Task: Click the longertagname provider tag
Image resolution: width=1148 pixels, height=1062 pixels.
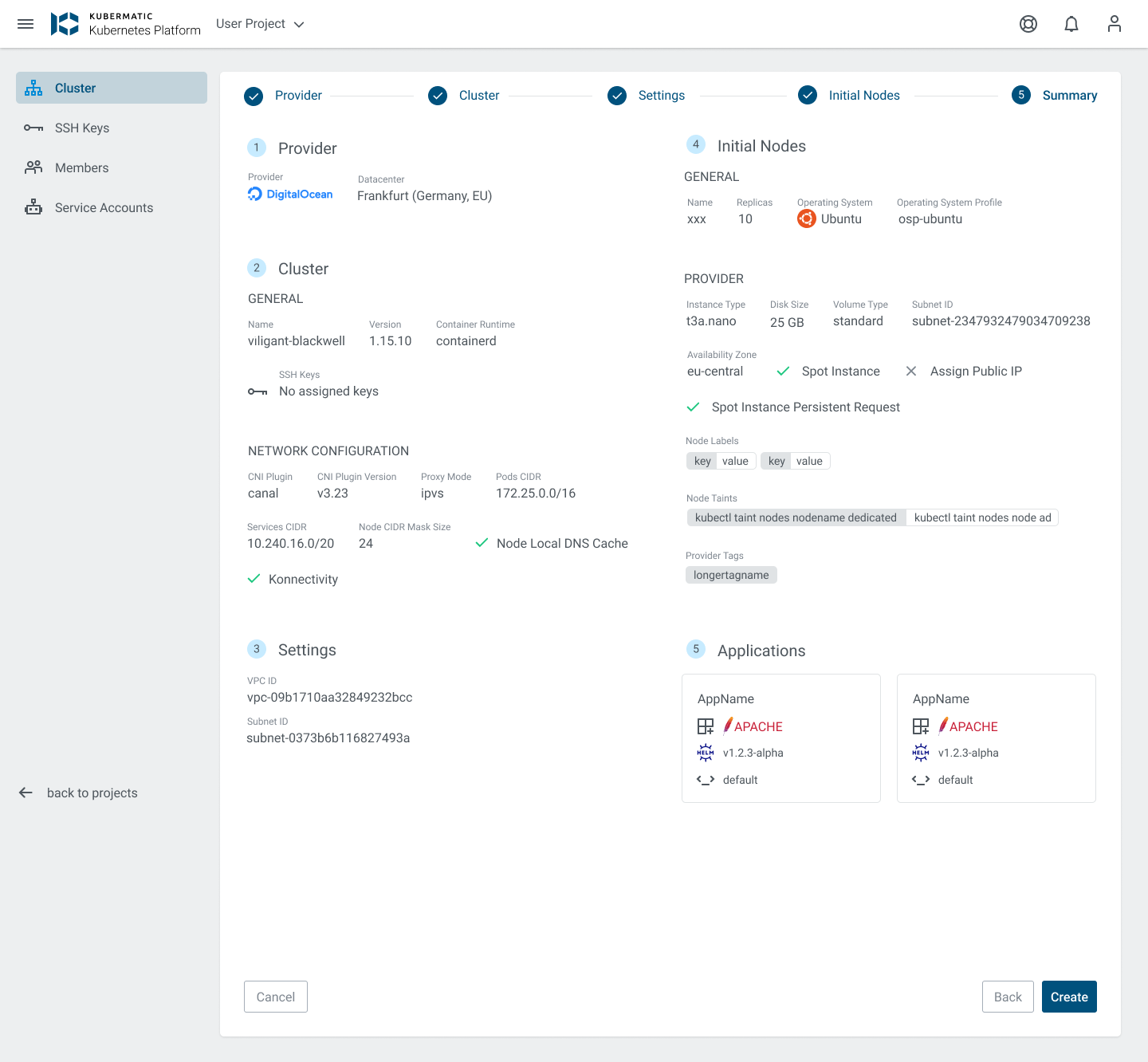Action: [731, 575]
